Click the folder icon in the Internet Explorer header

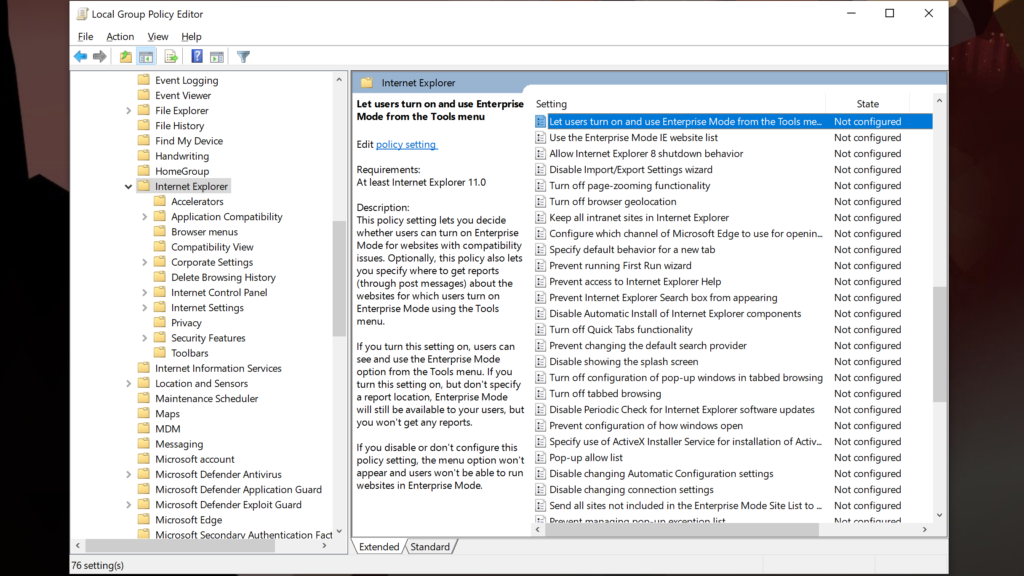(x=367, y=83)
